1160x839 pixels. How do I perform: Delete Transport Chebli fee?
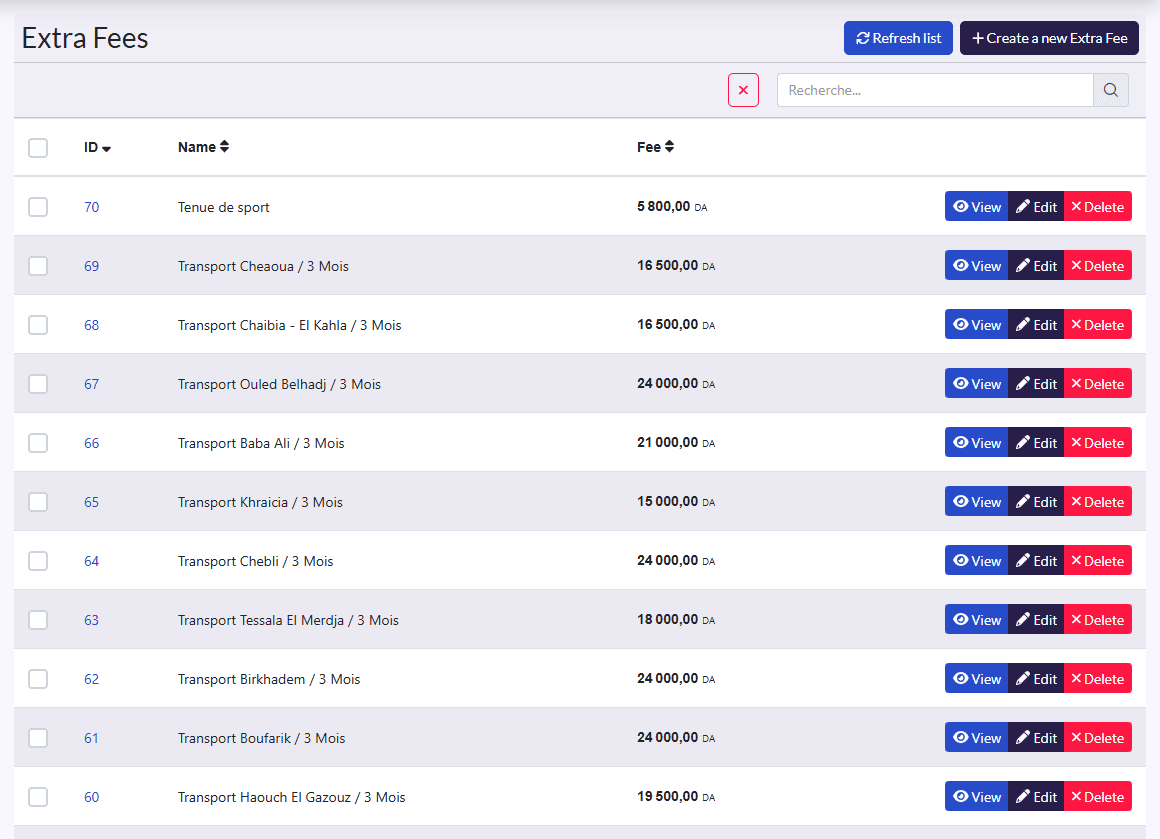pyautogui.click(x=1098, y=560)
